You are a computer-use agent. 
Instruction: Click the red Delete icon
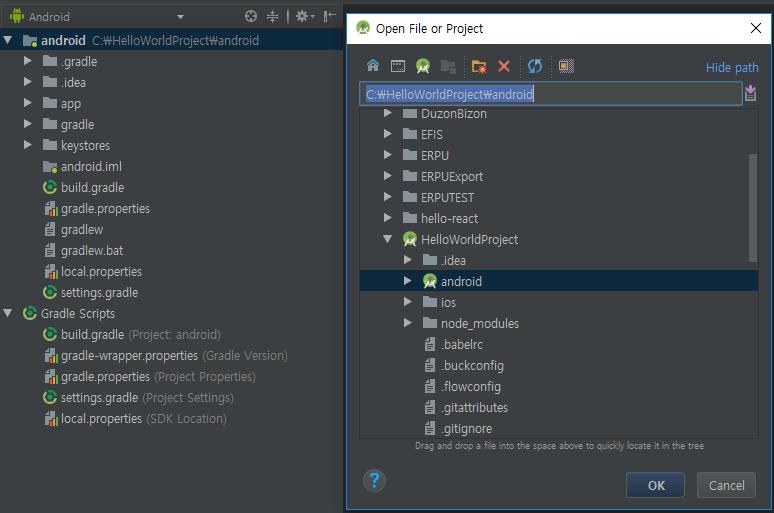point(504,66)
